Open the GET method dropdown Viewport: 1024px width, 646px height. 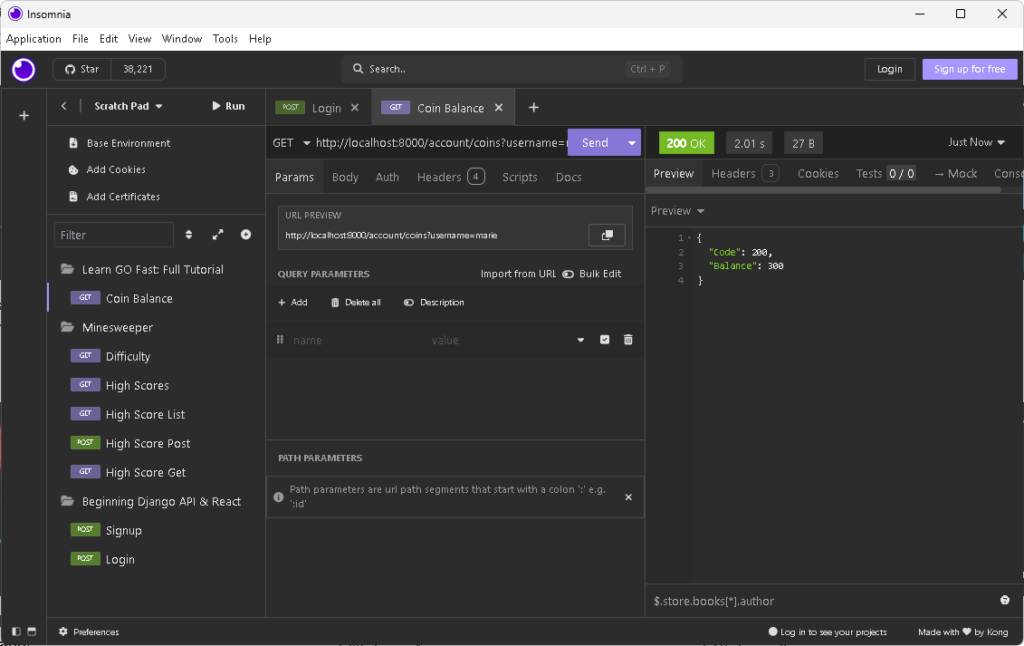[x=287, y=143]
